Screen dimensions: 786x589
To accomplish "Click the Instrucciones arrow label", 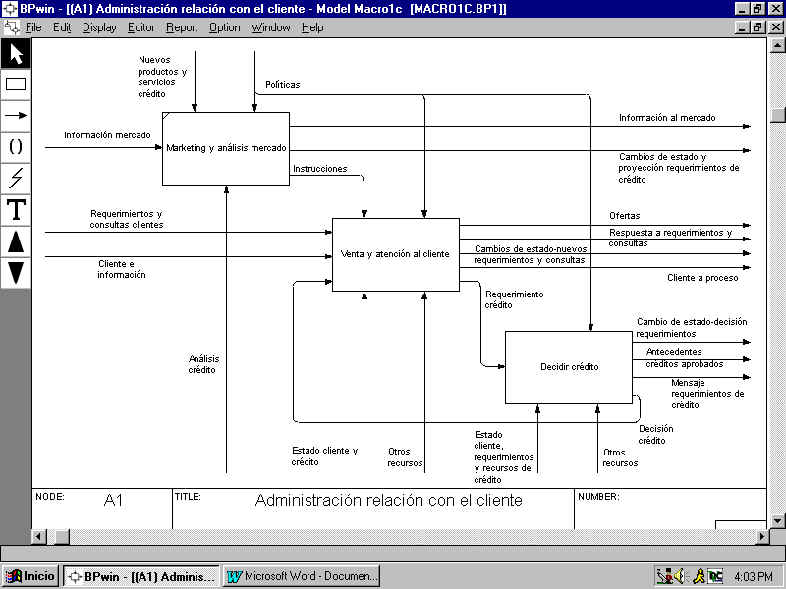I will pyautogui.click(x=320, y=169).
